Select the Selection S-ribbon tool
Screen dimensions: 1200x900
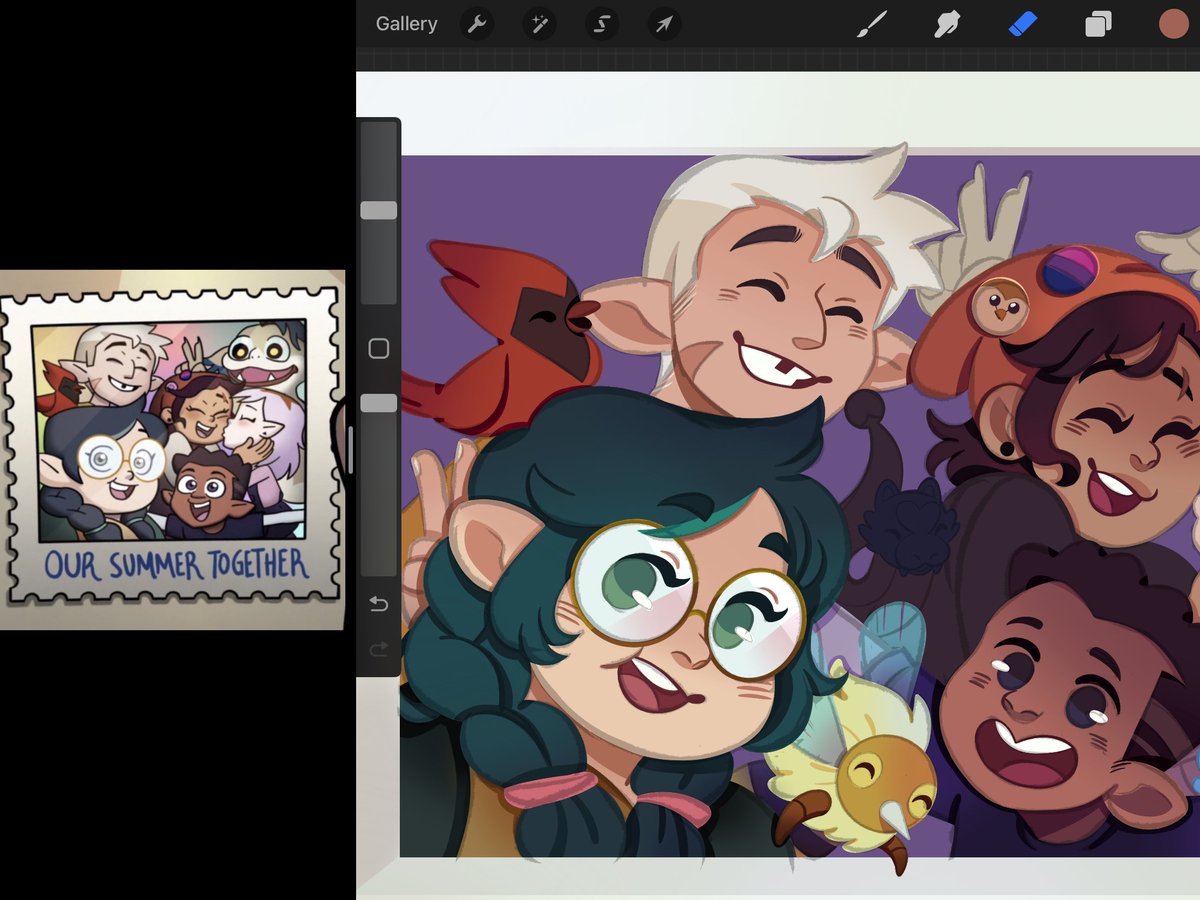(x=601, y=24)
